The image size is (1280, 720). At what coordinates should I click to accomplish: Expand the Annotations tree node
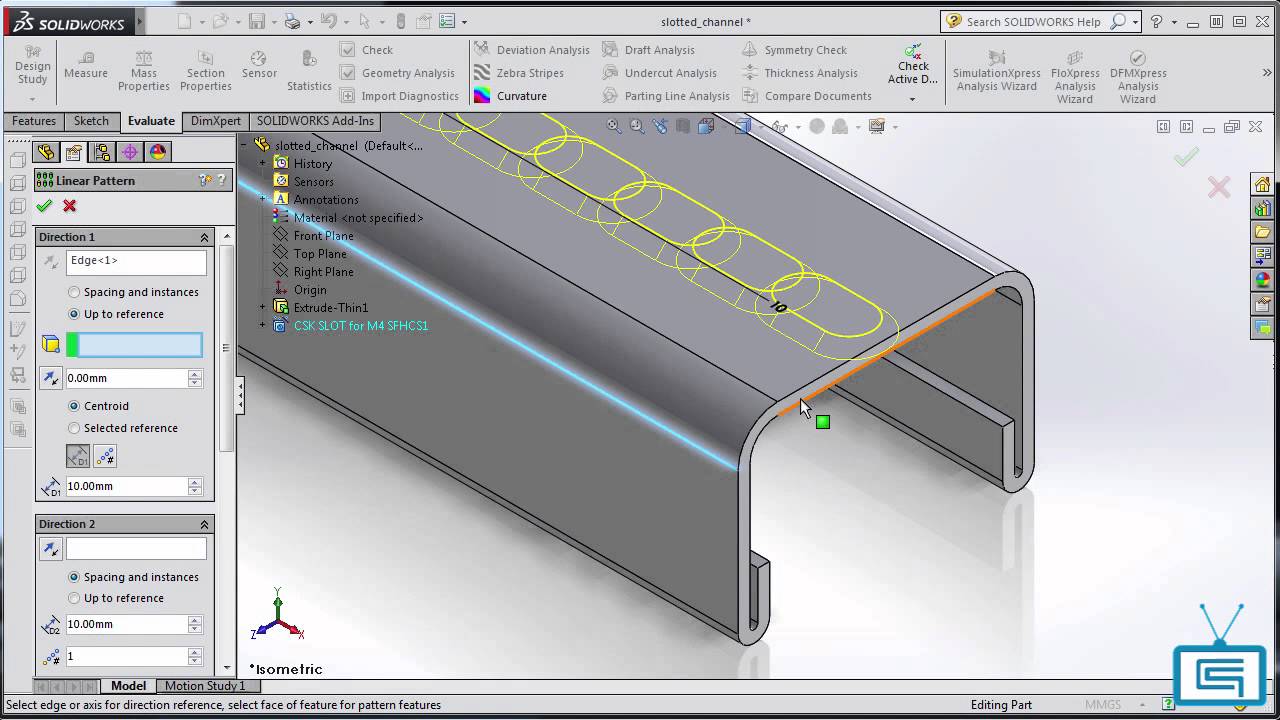click(x=263, y=199)
